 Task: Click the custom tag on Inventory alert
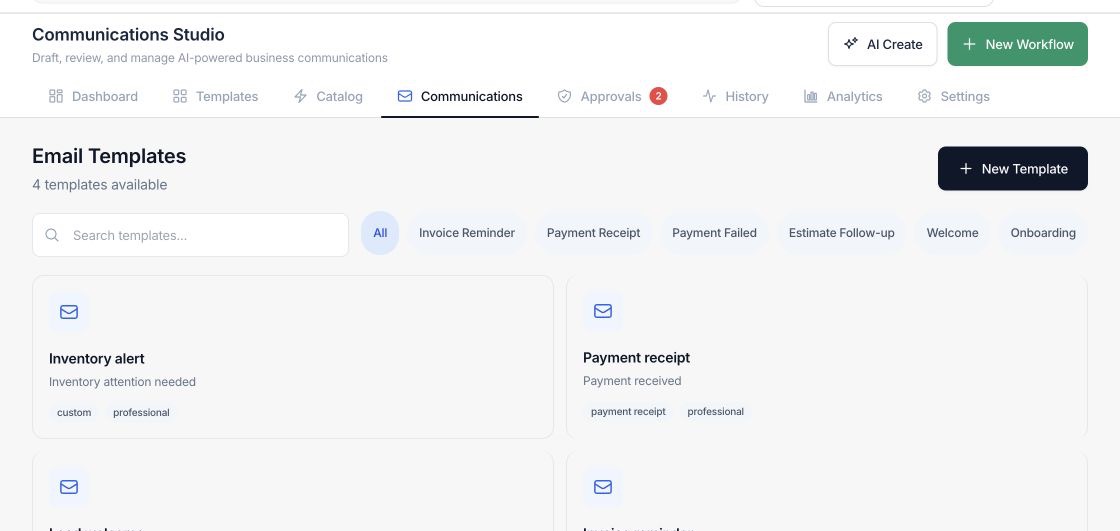coord(74,412)
